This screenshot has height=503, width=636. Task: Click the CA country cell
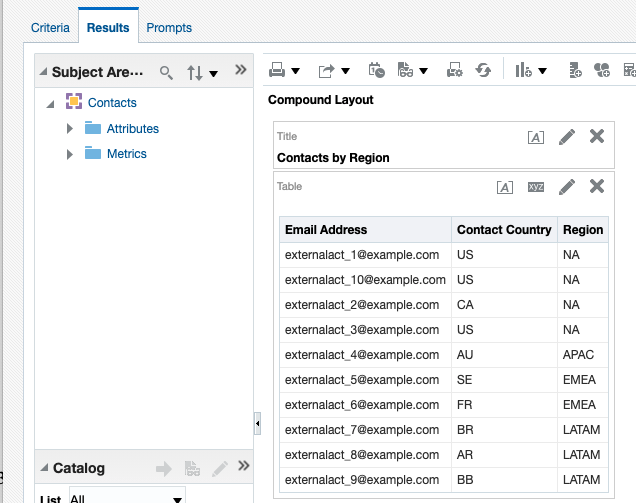click(505, 305)
